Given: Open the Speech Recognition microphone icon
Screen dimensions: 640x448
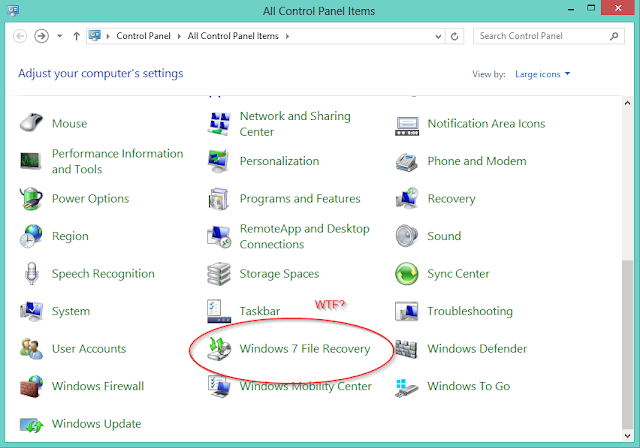Looking at the screenshot, I should pyautogui.click(x=31, y=273).
